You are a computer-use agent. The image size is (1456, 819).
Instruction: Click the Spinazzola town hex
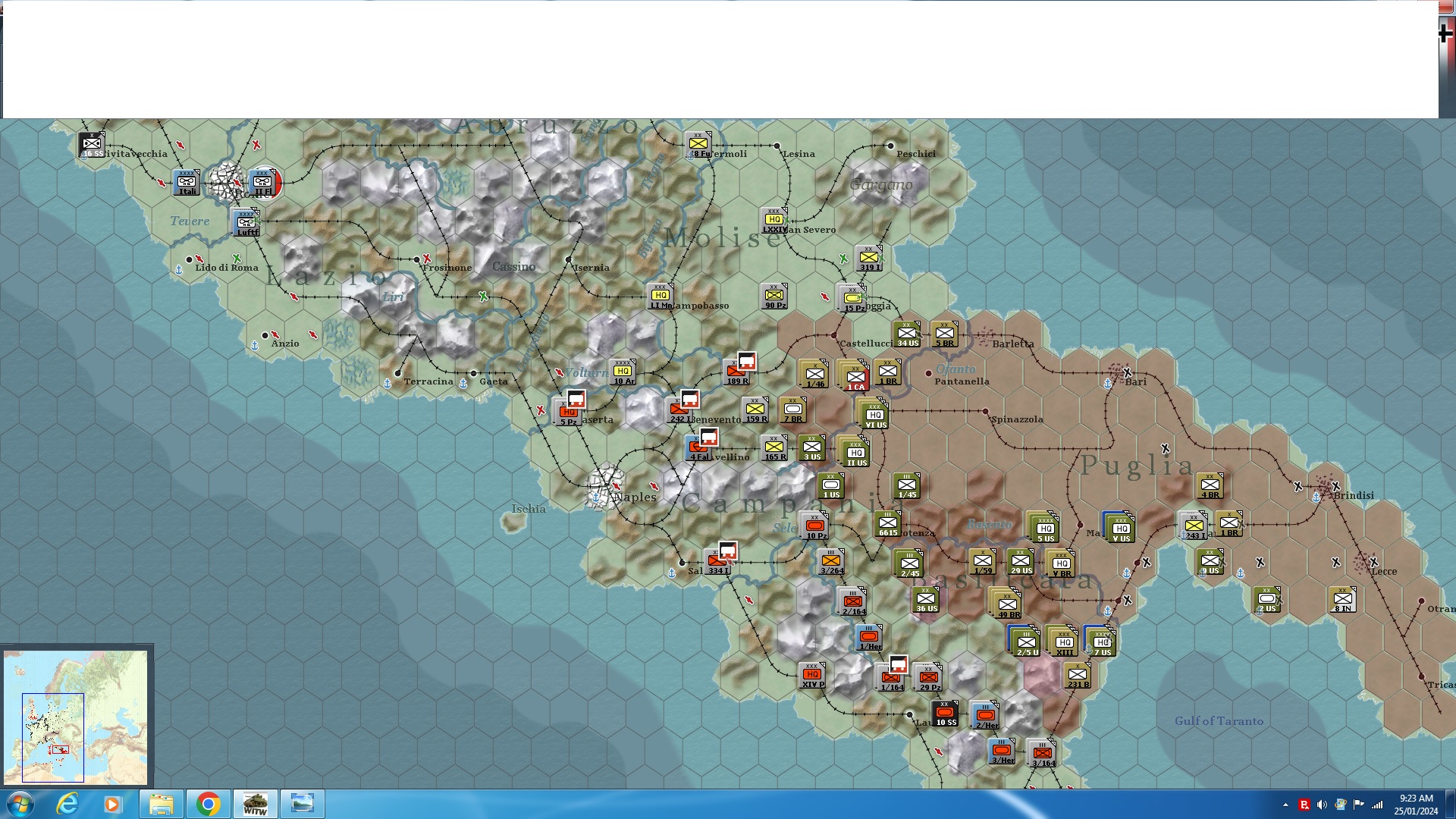(x=985, y=412)
